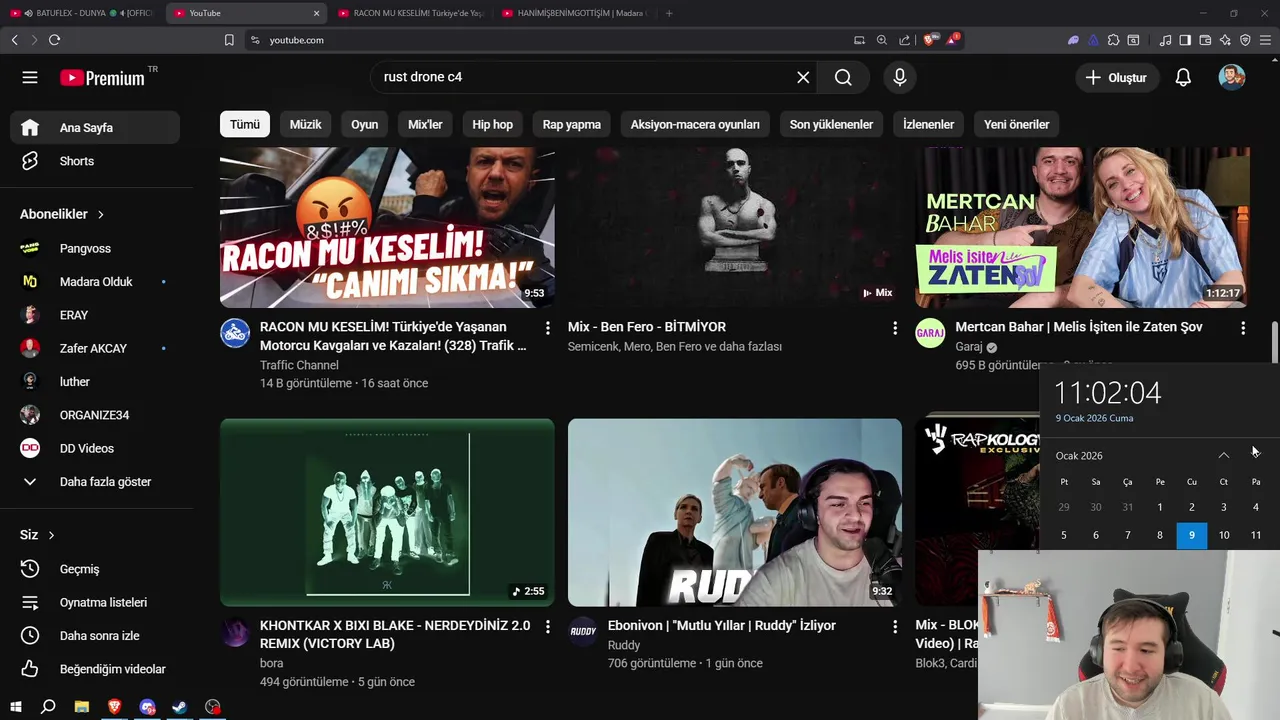Click the Oluştur create button
This screenshot has height=720, width=1280.
click(x=1116, y=77)
